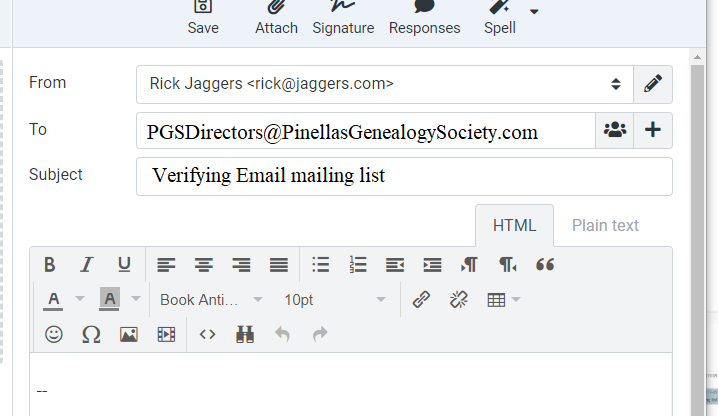Attach a file to the message
This screenshot has height=416, width=718.
point(276,18)
